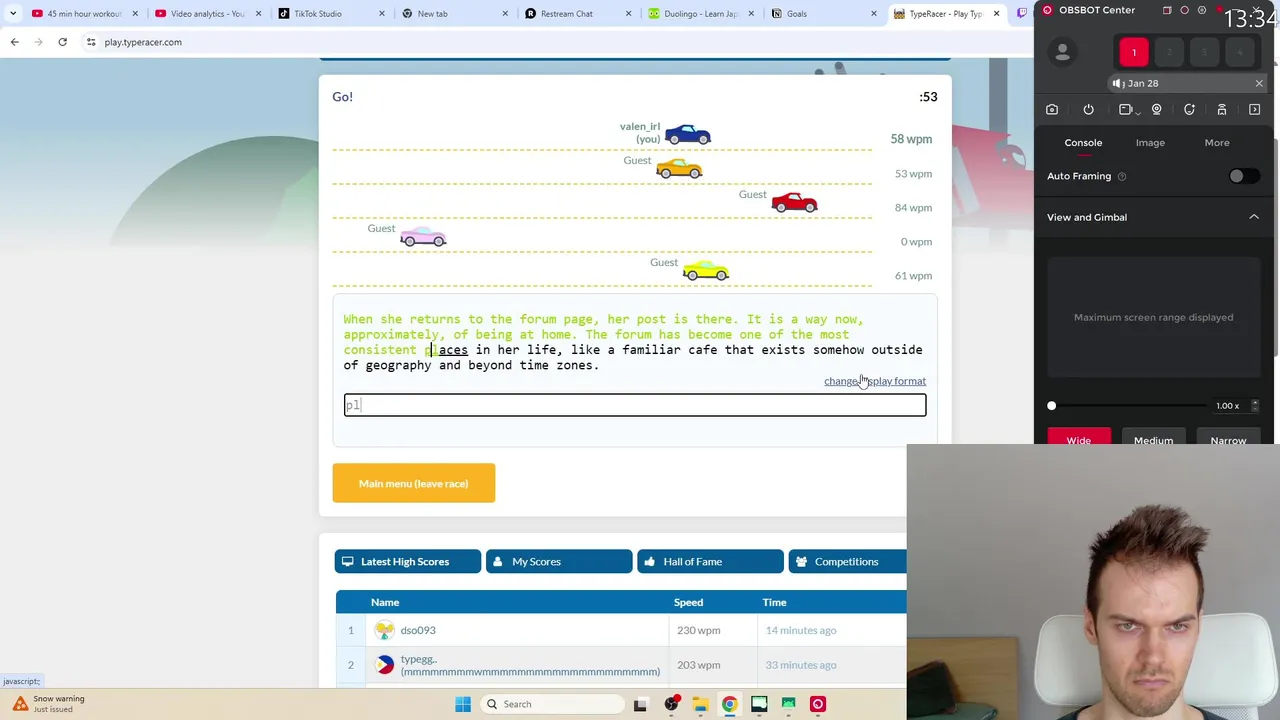Click the OBSBOT Center taskbar icon
The height and width of the screenshot is (720, 1280).
tap(818, 704)
